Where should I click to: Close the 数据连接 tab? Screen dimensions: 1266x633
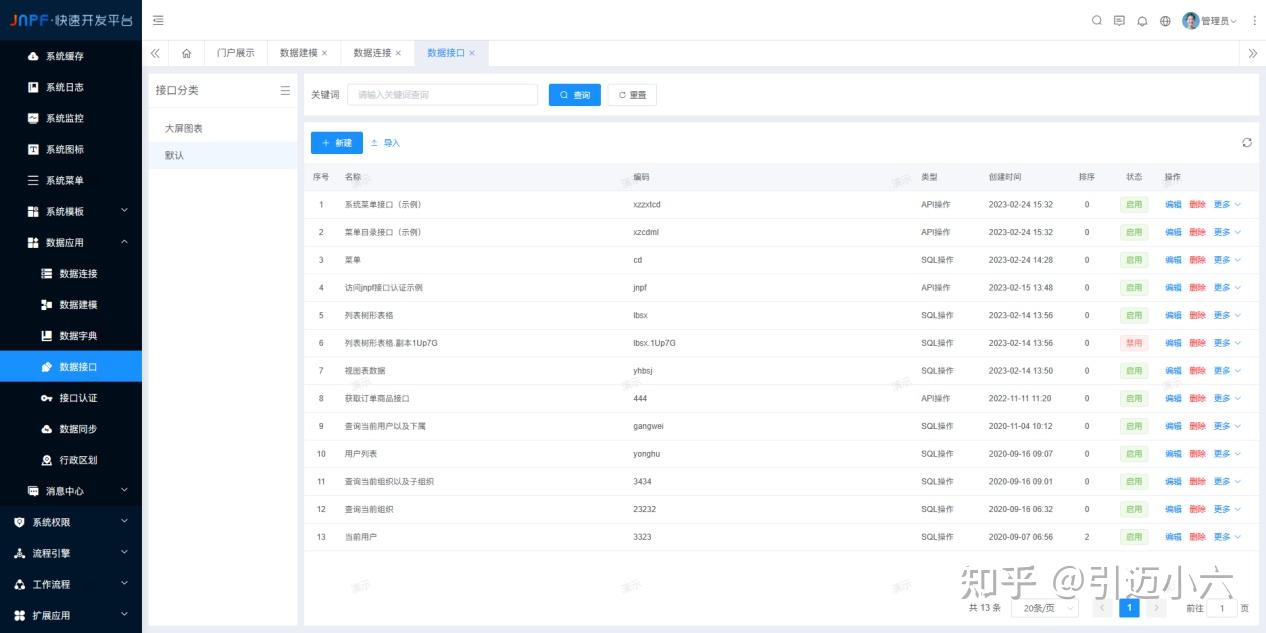pos(398,53)
